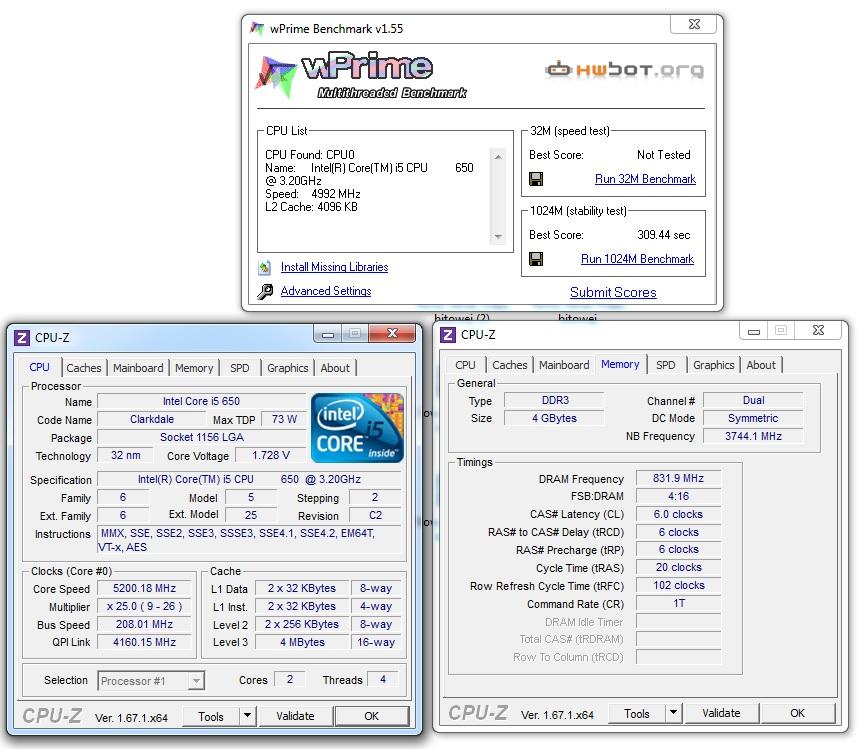
Task: Click OK button in left CPU-Z window
Action: (x=372, y=716)
